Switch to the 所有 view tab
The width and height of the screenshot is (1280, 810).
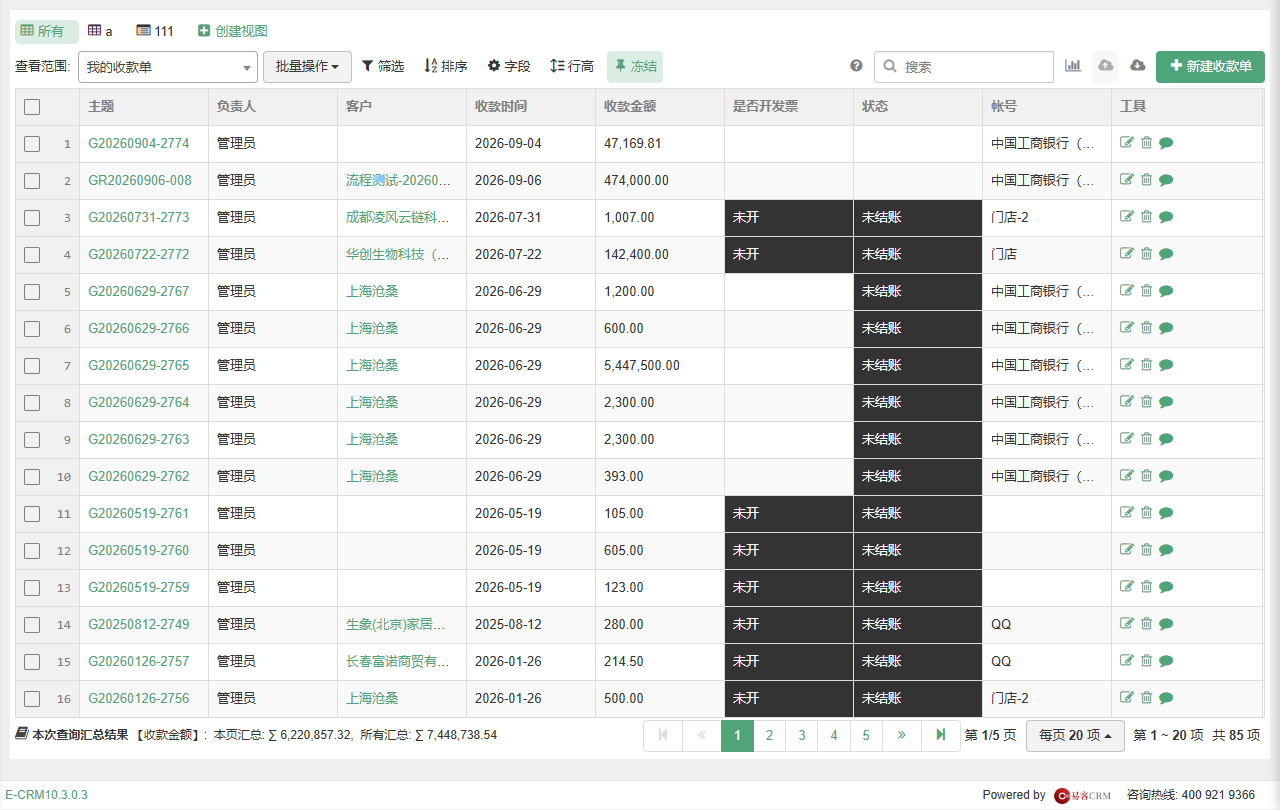point(47,31)
